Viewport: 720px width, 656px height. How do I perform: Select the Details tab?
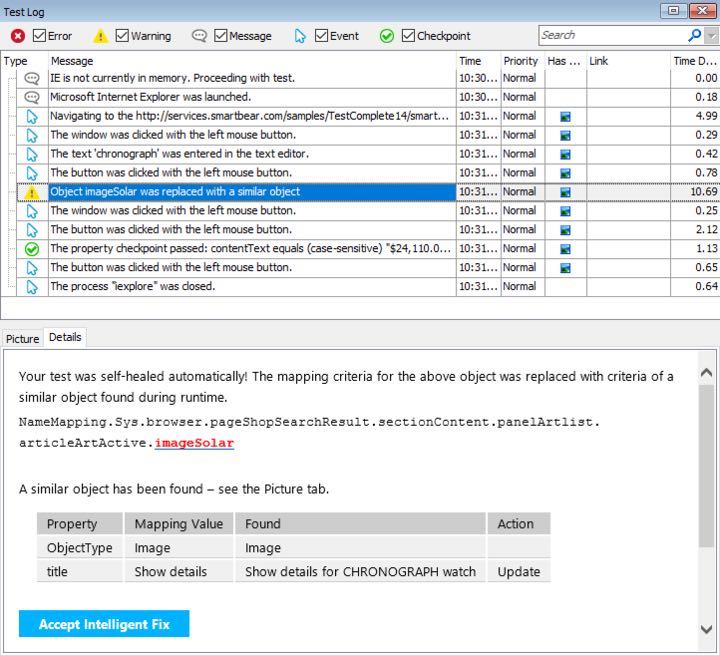(65, 338)
